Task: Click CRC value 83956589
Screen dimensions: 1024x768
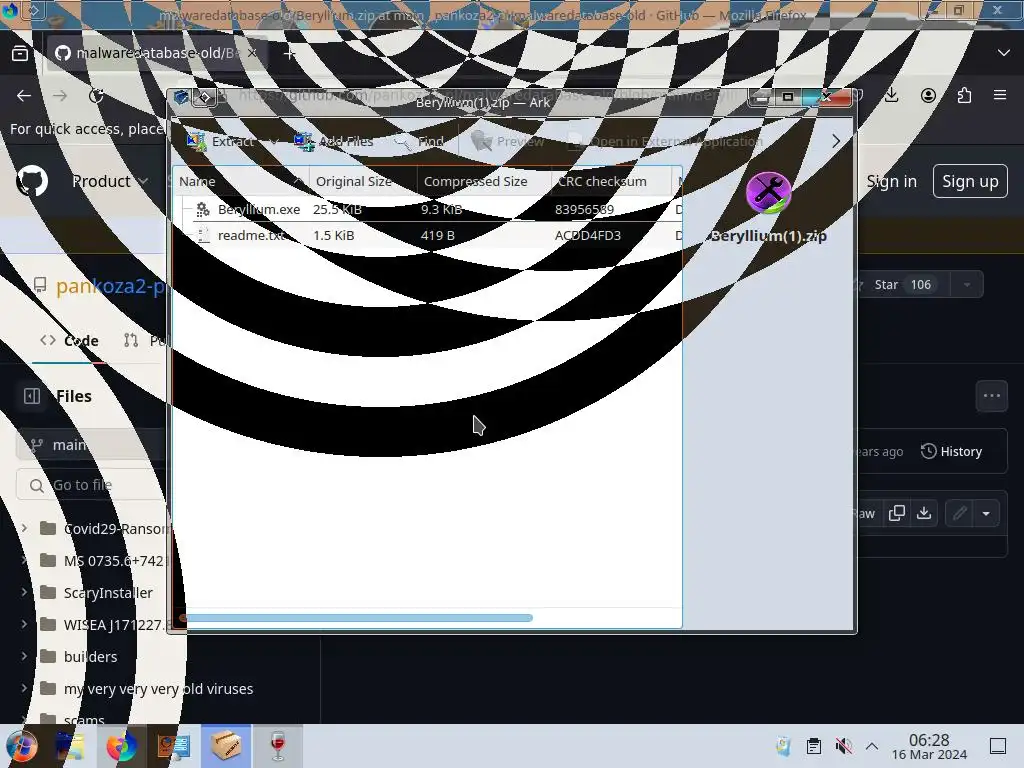Action: click(x=584, y=210)
